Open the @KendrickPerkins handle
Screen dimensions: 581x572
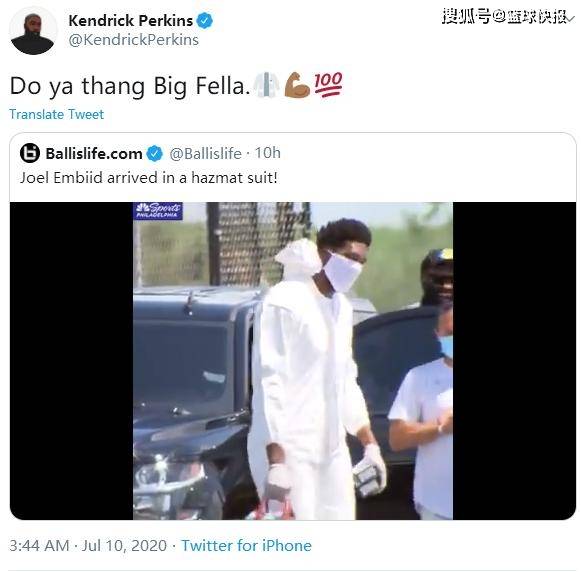point(133,40)
